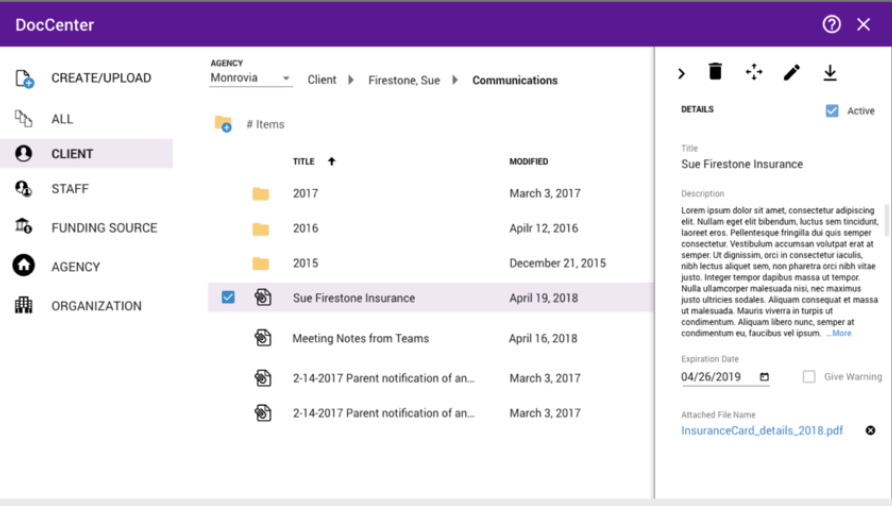
Task: Open InsuranceCard_details_2018.pdf attachment link
Action: point(762,431)
